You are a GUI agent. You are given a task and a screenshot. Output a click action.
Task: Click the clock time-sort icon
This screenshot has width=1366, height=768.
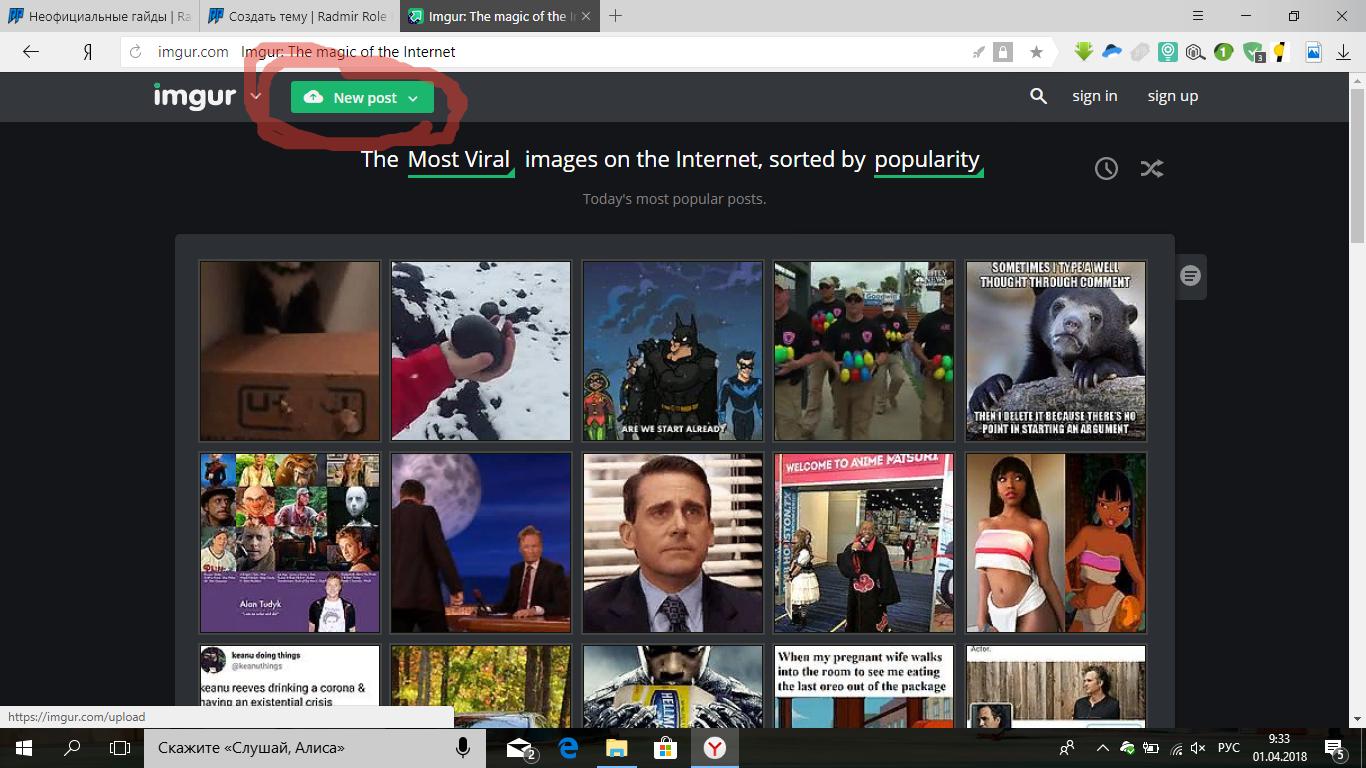(1106, 168)
